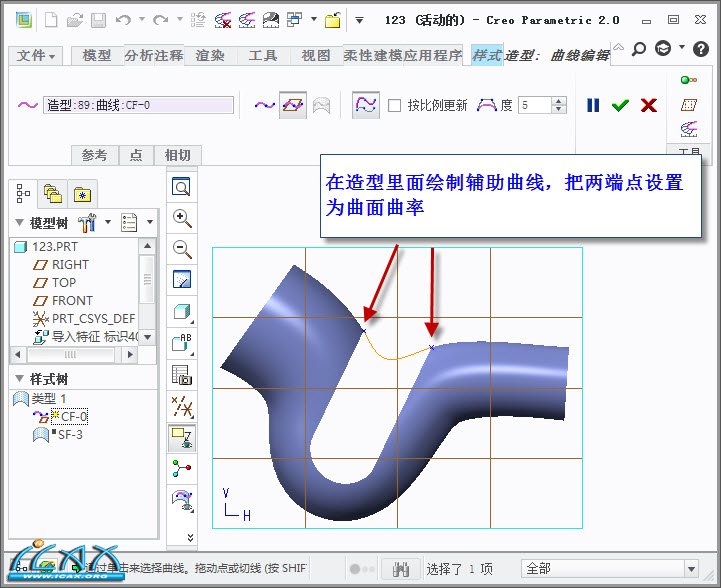
Task: Toggle datum display filters in graphics toolbar
Action: pyautogui.click(x=182, y=405)
